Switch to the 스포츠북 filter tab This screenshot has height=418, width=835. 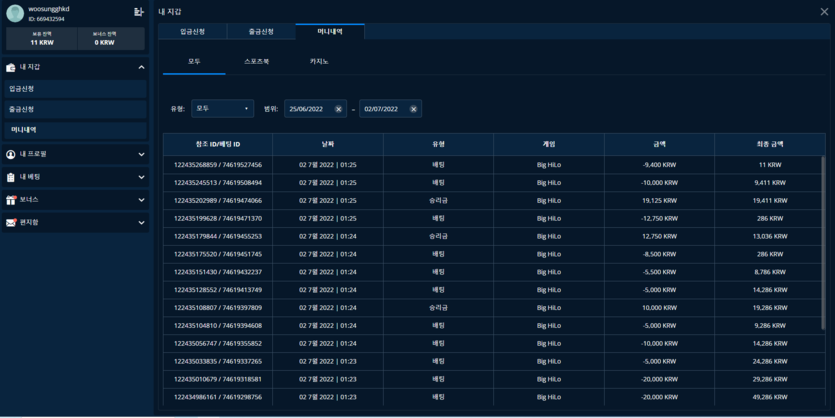point(257,62)
